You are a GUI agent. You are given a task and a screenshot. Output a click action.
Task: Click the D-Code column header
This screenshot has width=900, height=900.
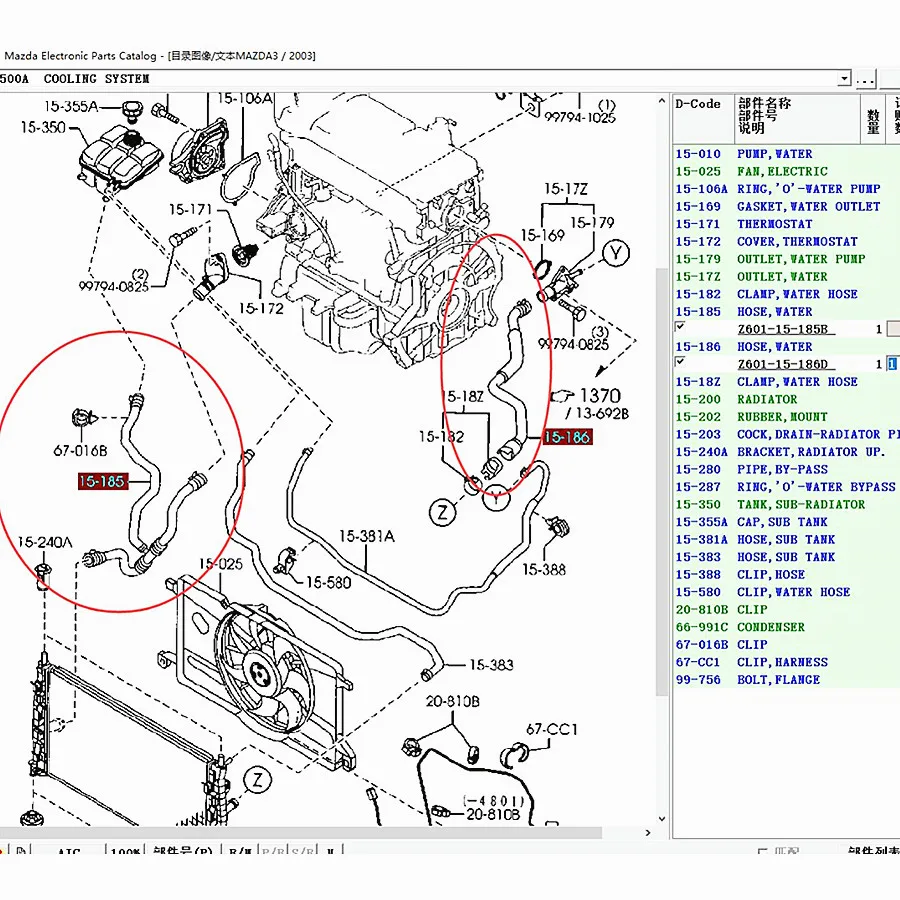pos(703,118)
